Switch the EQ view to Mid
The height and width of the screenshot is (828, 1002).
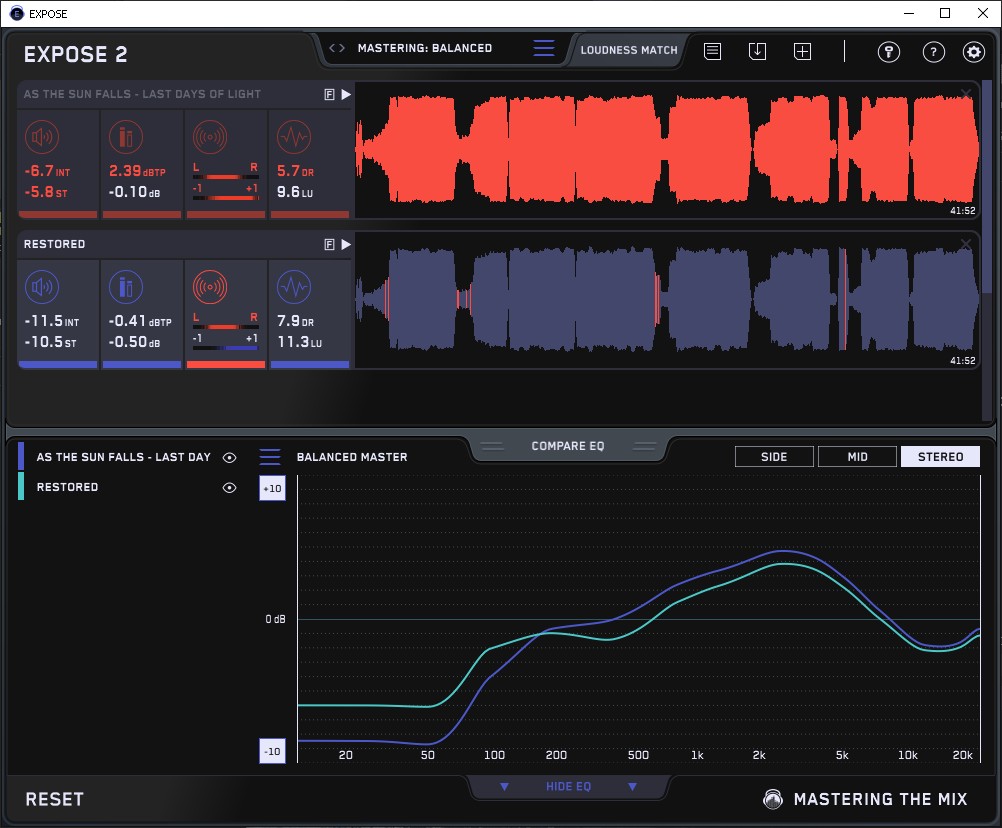[x=857, y=457]
